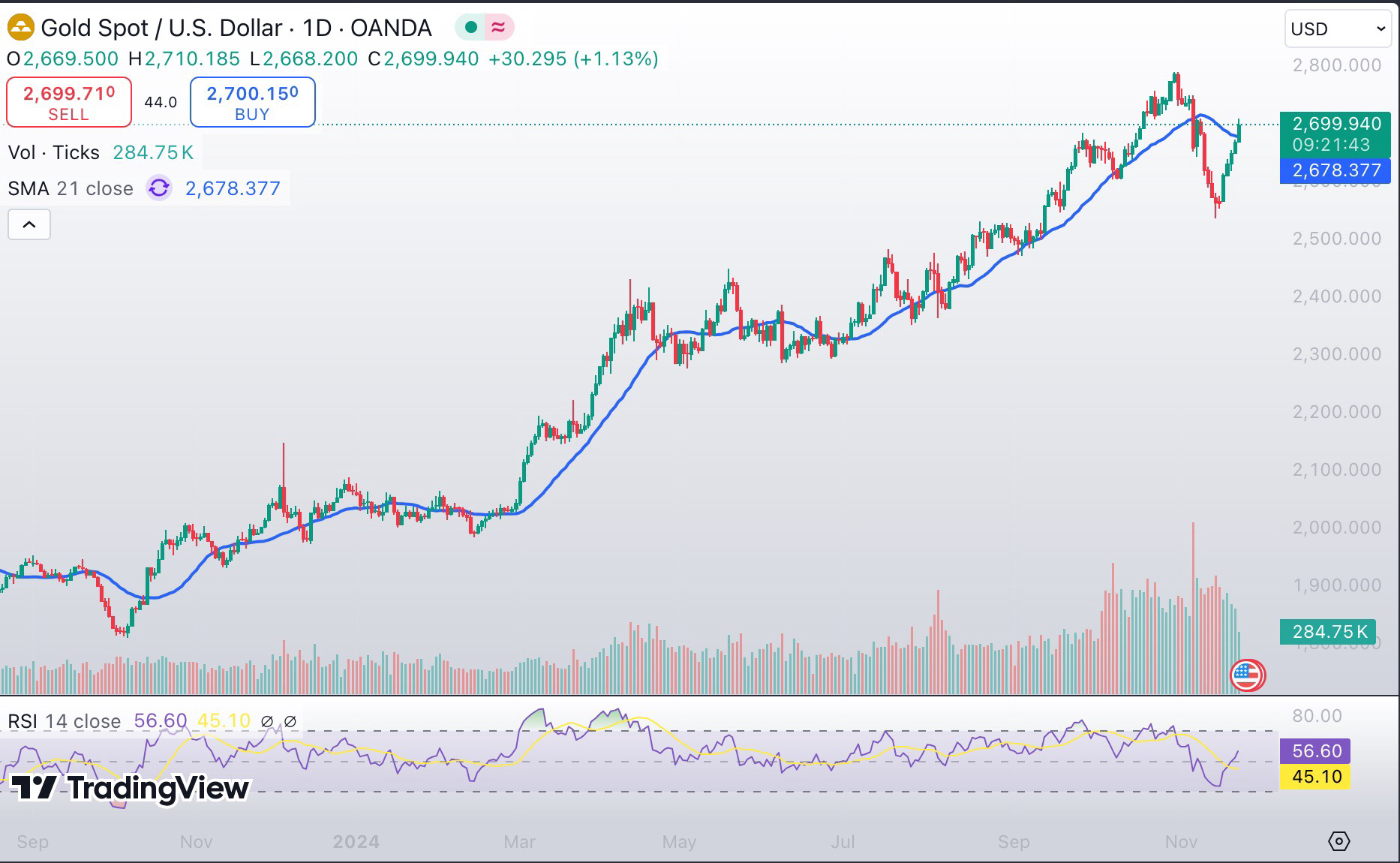Click the 284.75K value in Vol legend
Image resolution: width=1400 pixels, height=863 pixels.
pyautogui.click(x=153, y=152)
